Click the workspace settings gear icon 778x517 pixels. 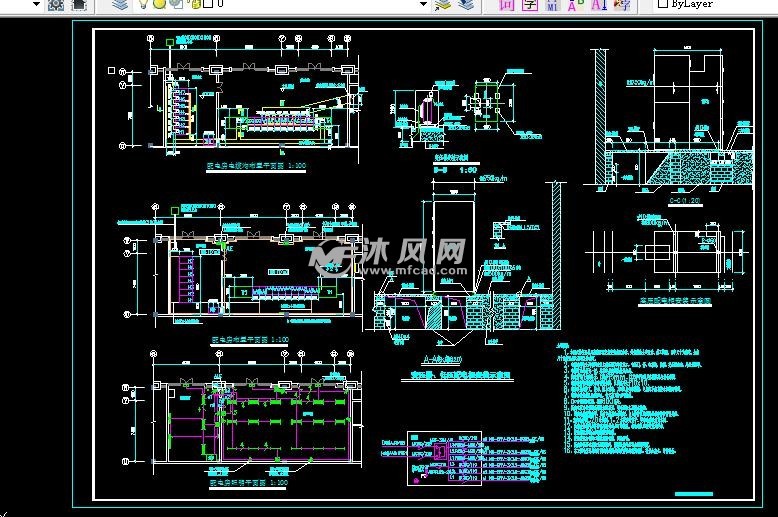pos(56,4)
